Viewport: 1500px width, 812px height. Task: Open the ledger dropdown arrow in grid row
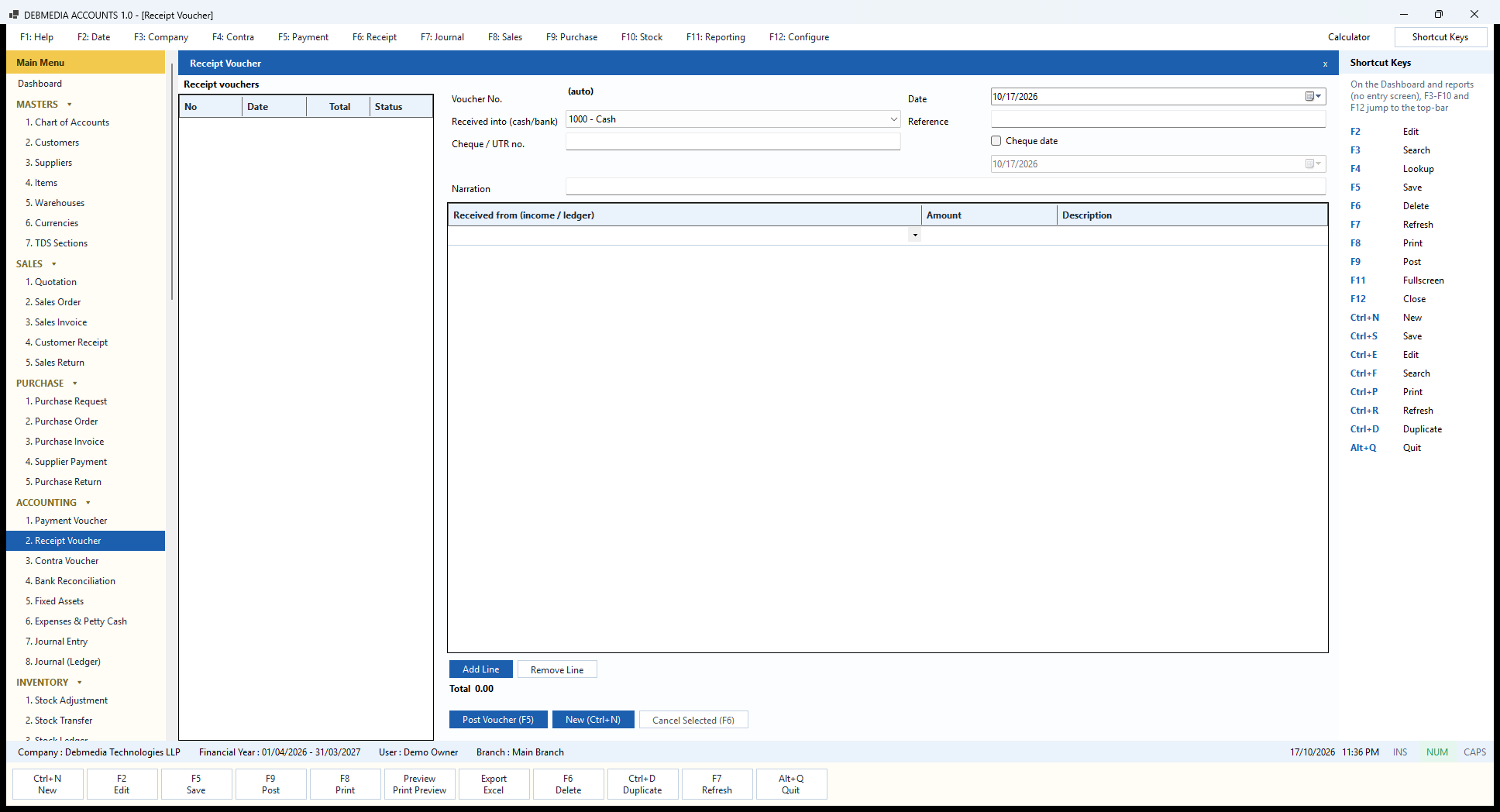[x=915, y=235]
